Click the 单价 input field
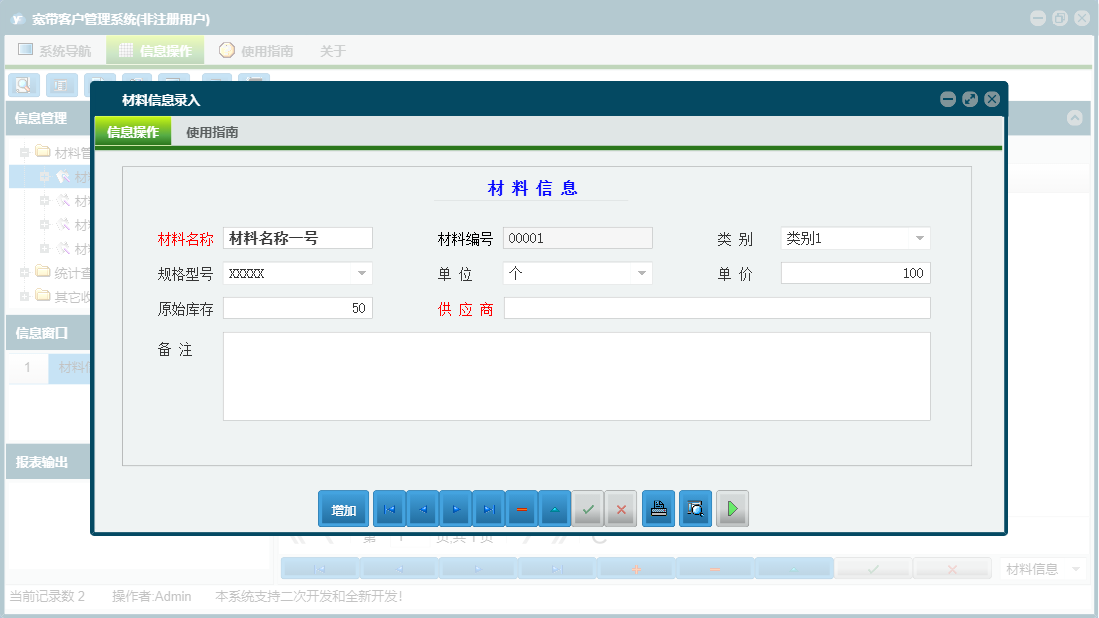 click(x=855, y=273)
